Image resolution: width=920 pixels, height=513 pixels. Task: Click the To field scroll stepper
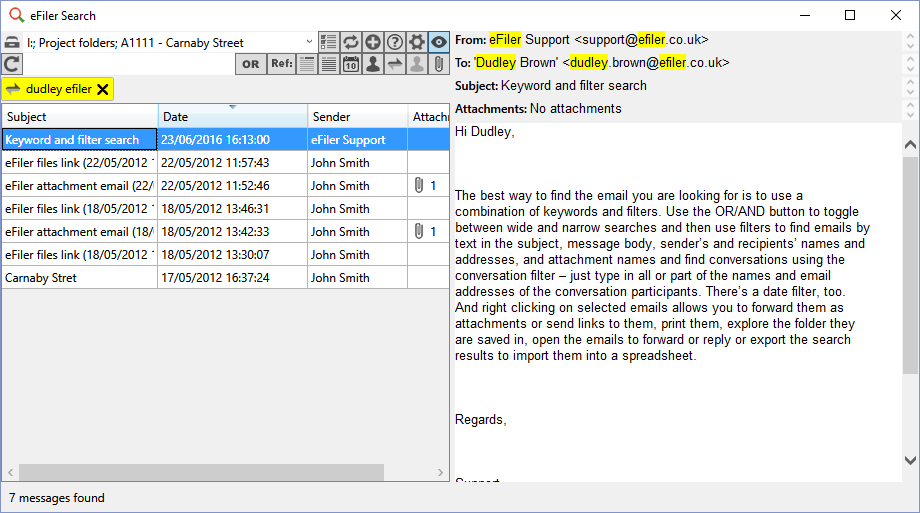(x=911, y=63)
